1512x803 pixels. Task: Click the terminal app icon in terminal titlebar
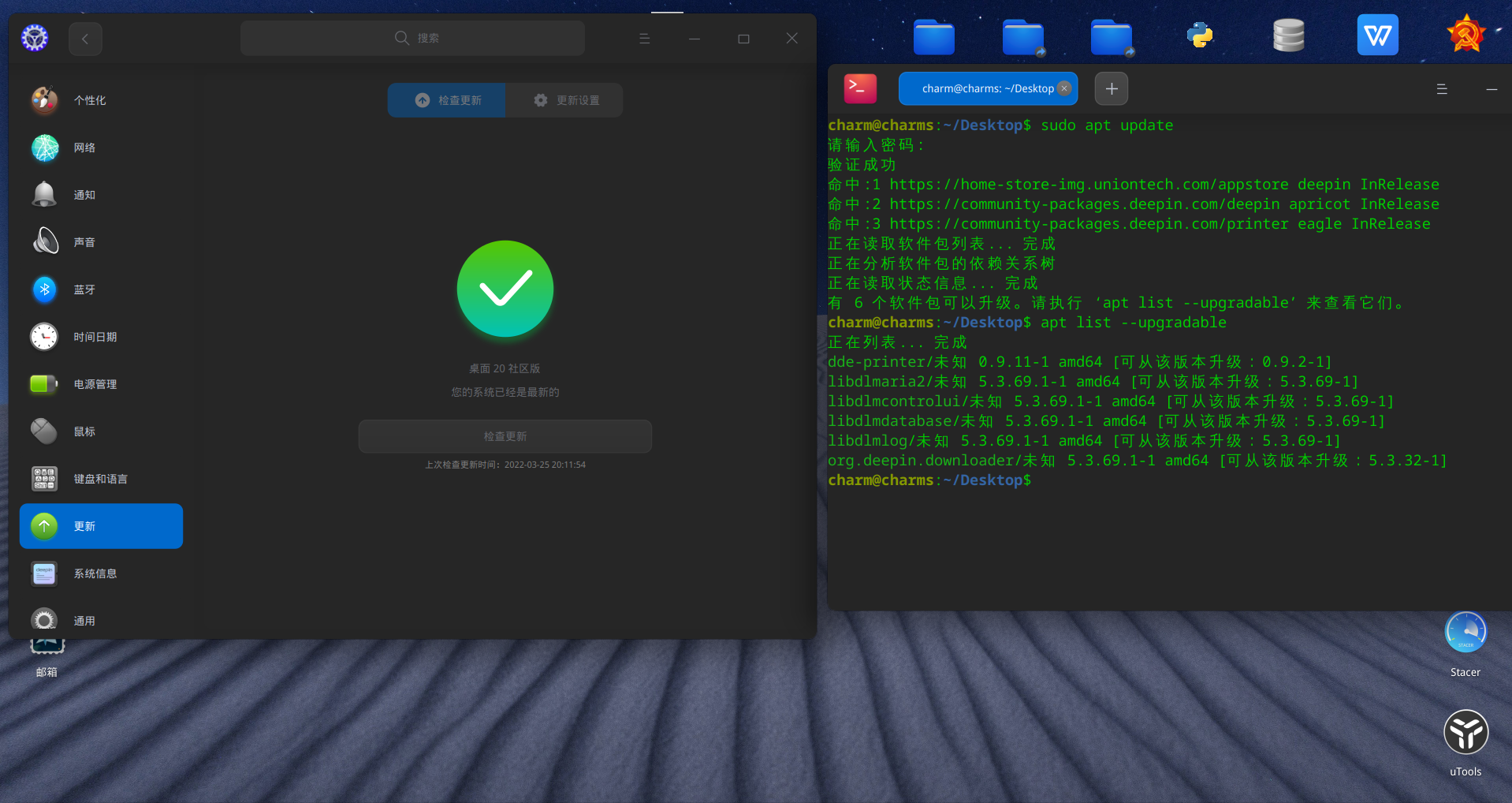860,88
